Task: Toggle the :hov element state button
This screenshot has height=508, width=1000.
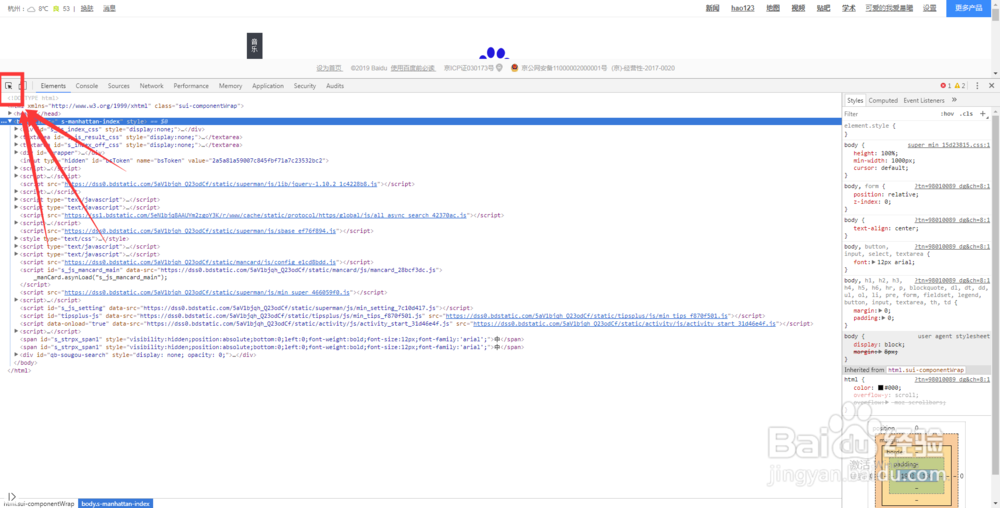Action: click(947, 113)
